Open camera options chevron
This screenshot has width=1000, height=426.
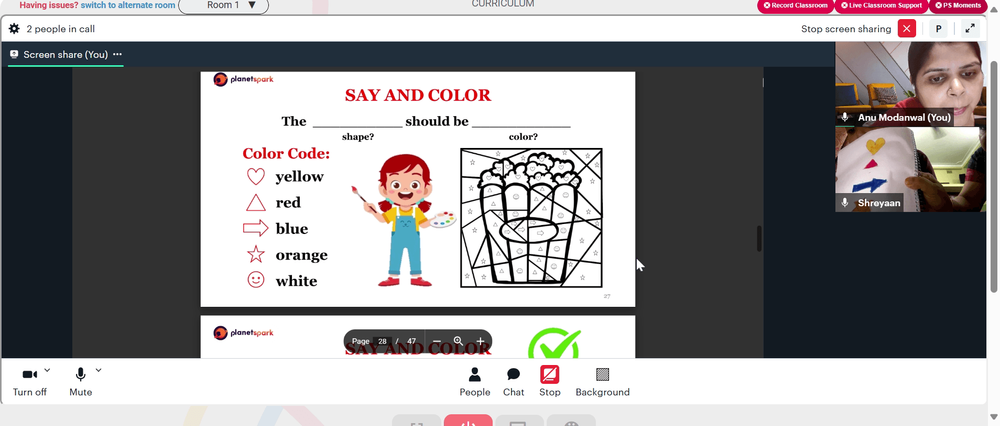tap(47, 370)
